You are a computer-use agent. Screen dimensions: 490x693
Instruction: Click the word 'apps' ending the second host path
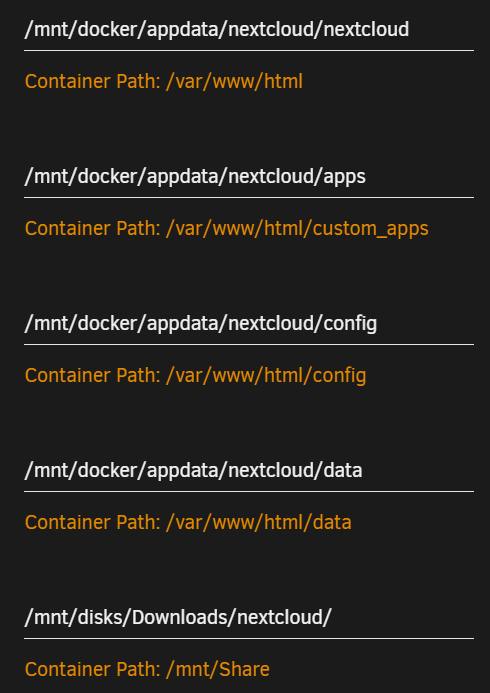[x=345, y=177]
